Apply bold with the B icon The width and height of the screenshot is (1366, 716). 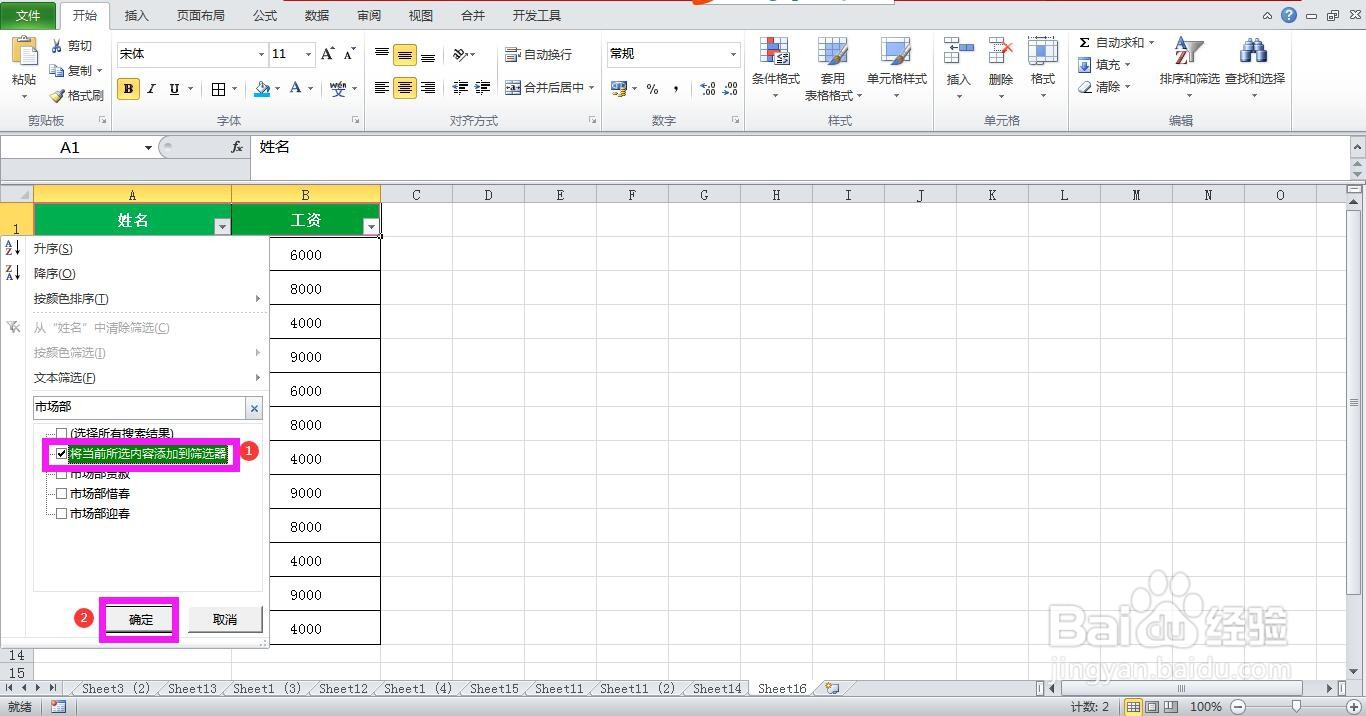coord(128,89)
